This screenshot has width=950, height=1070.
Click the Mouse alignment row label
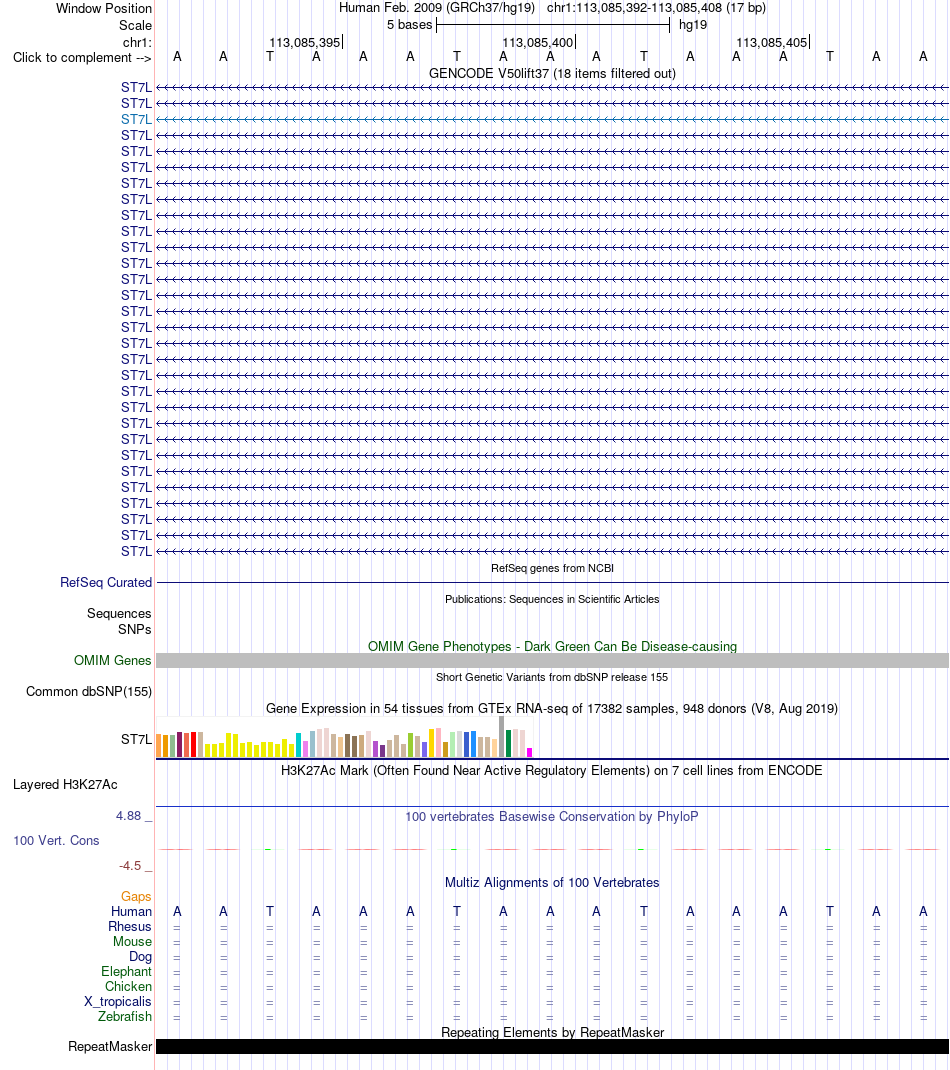click(x=132, y=942)
